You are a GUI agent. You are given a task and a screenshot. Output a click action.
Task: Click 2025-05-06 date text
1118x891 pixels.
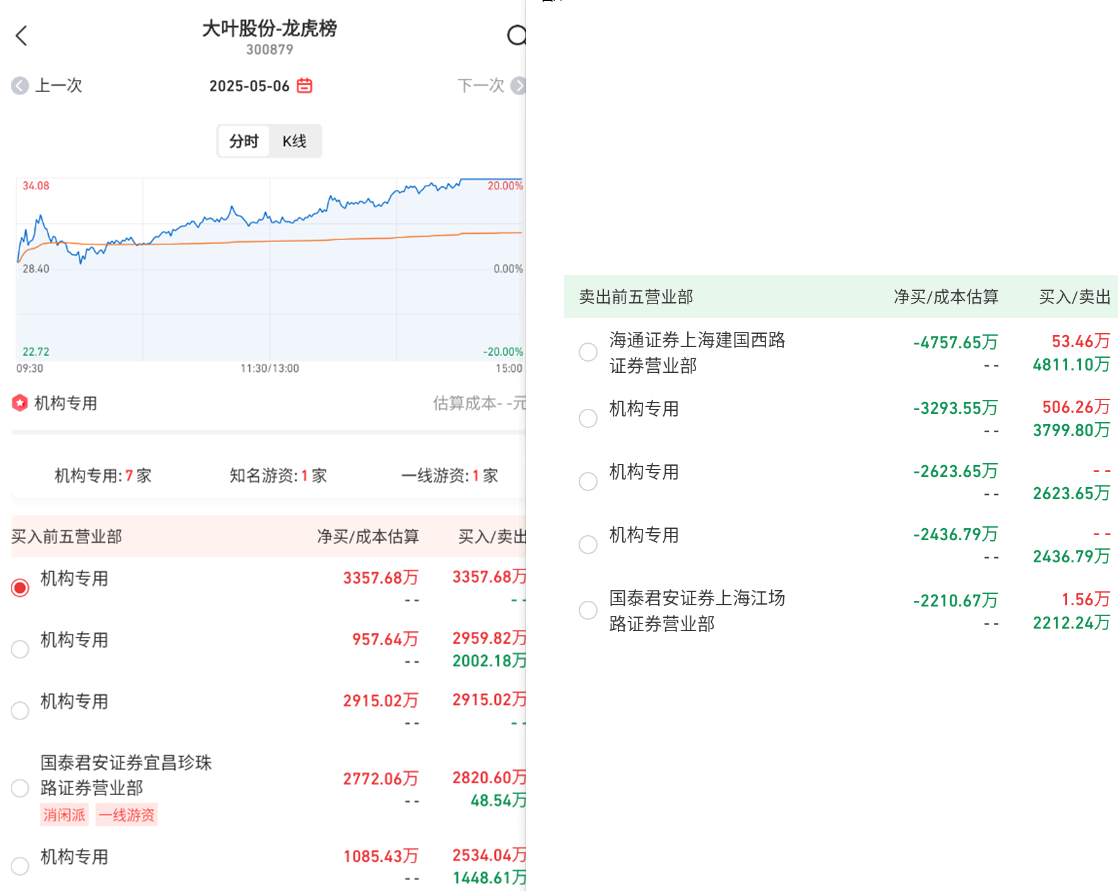point(249,86)
